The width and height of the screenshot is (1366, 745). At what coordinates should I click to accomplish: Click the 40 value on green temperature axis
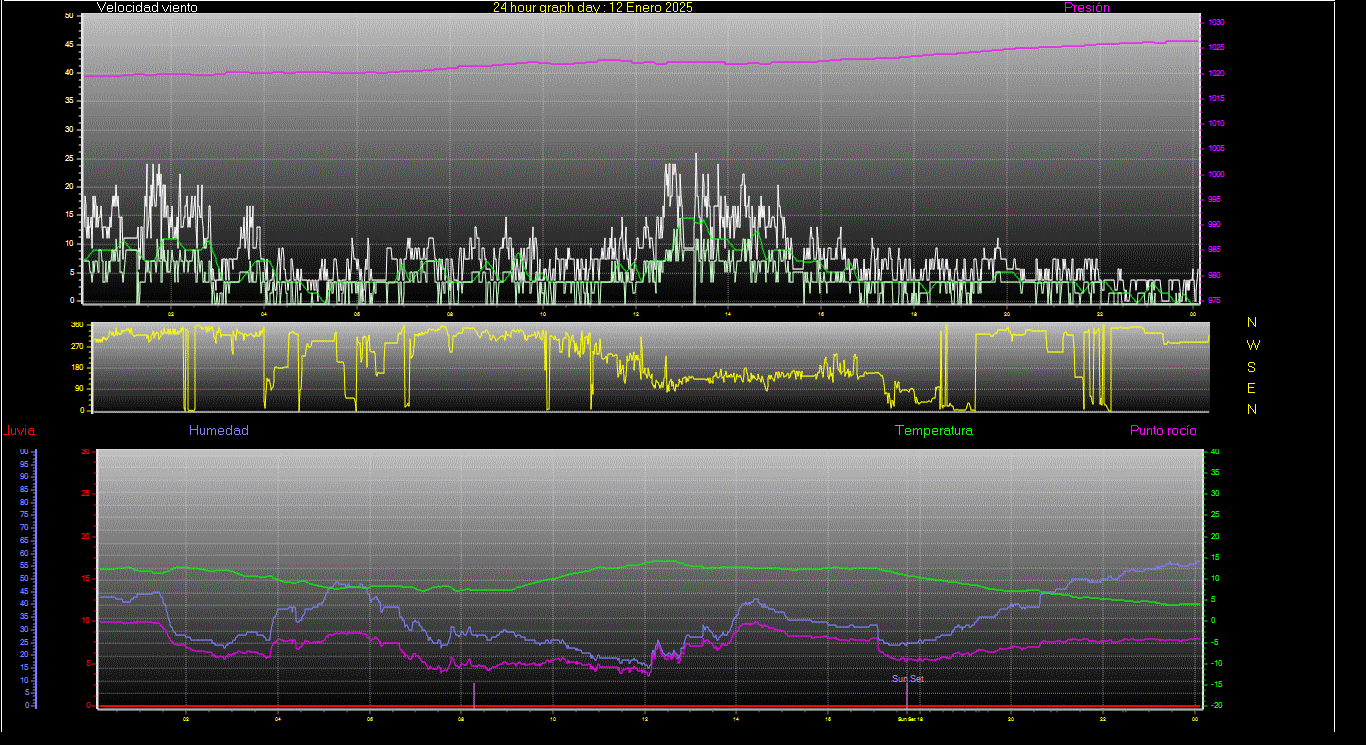[x=1215, y=452]
